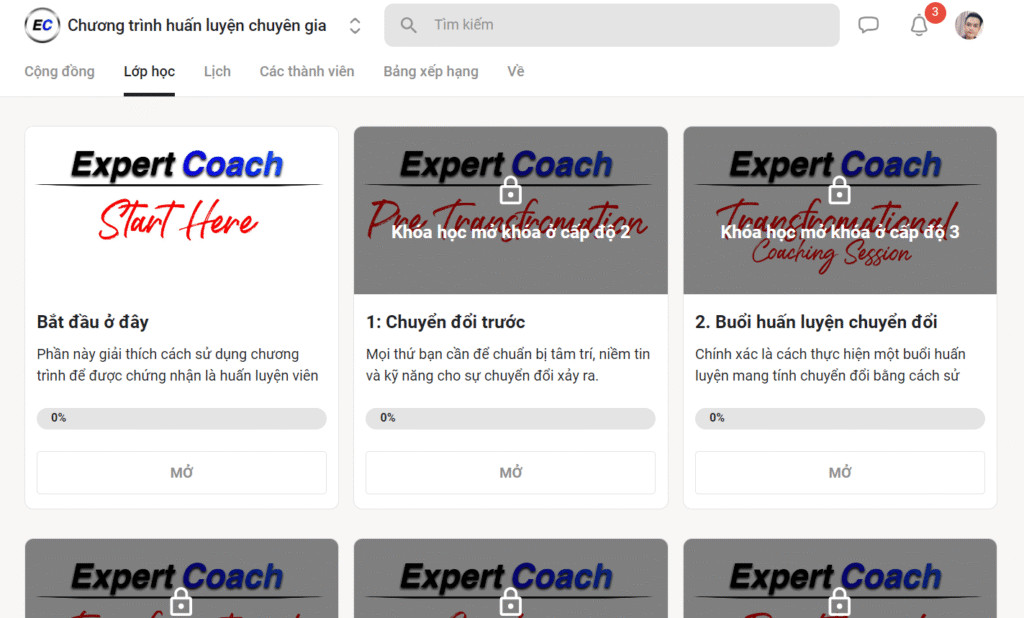Click the course title 1: Chuyển đổi trước

(445, 322)
